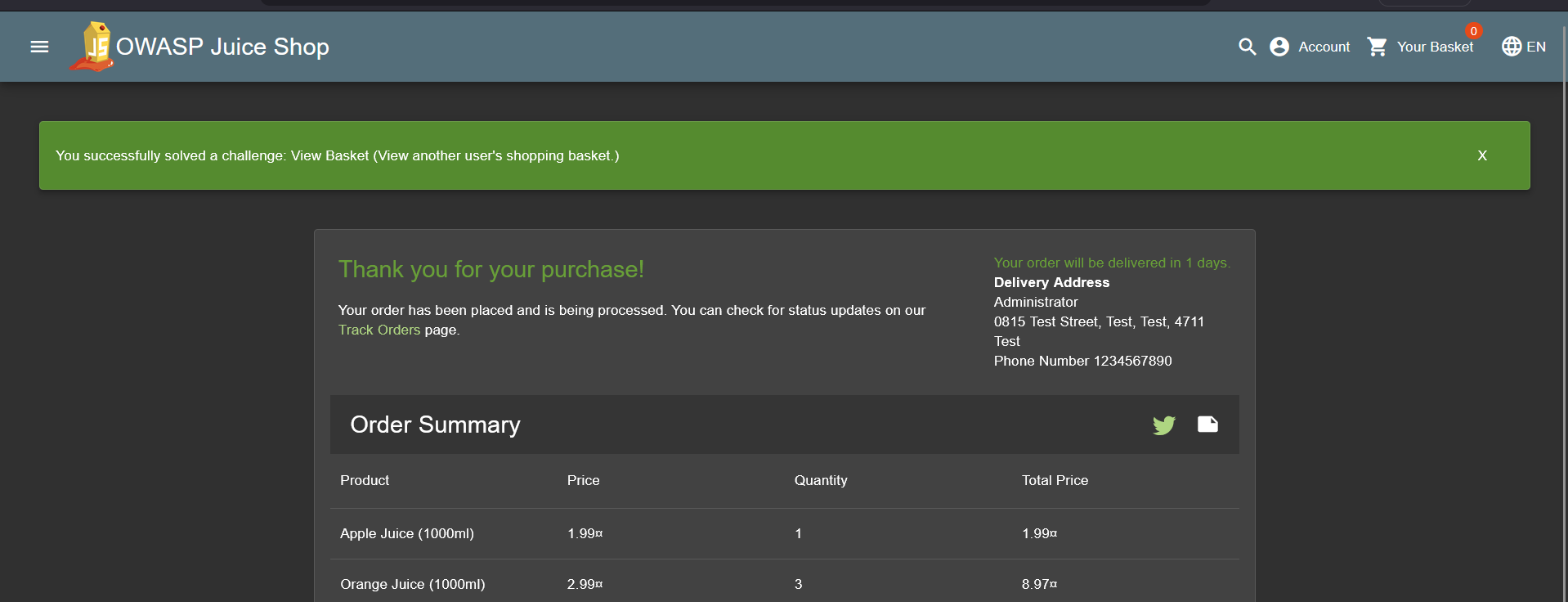Click the globe language icon
Screen dimensions: 1568x602
[1511, 47]
